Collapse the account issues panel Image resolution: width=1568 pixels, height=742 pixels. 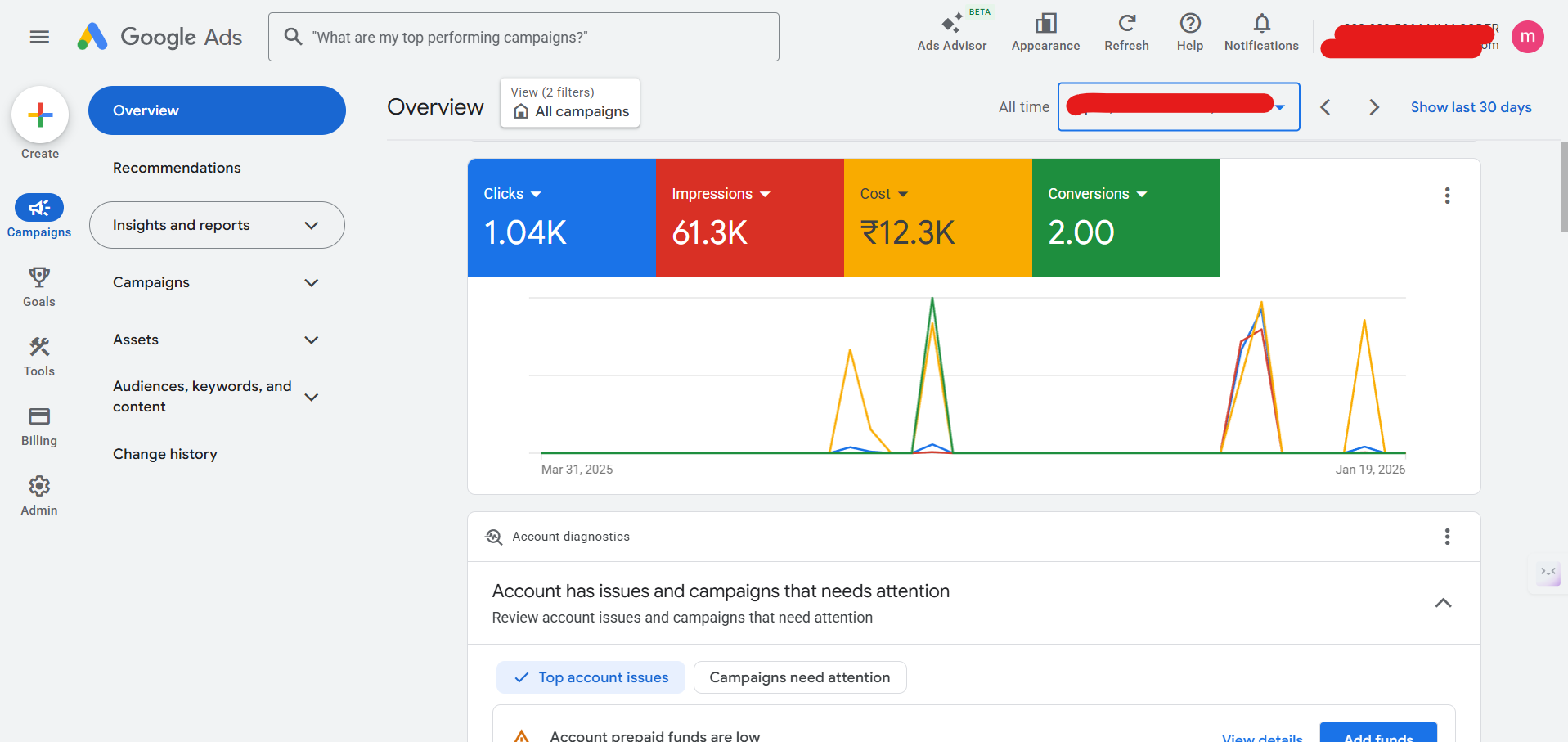click(1443, 603)
